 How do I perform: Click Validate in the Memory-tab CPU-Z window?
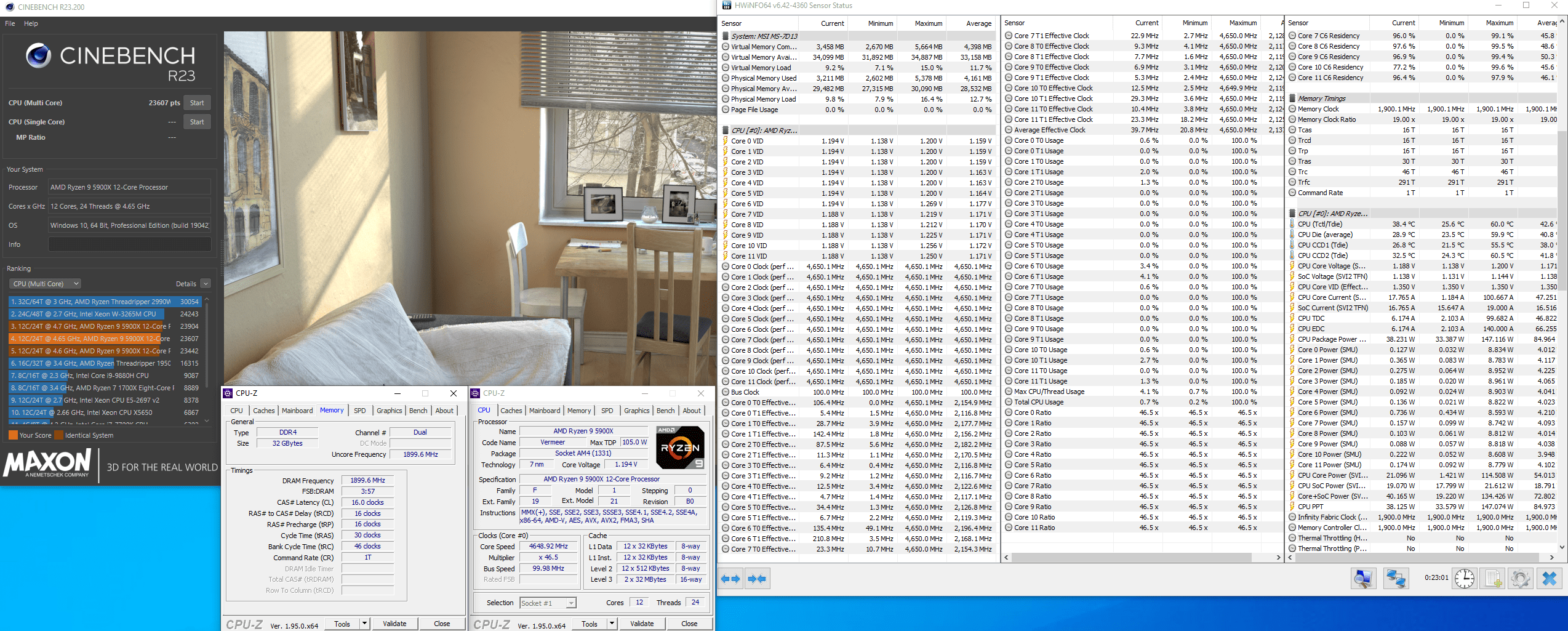pos(394,624)
